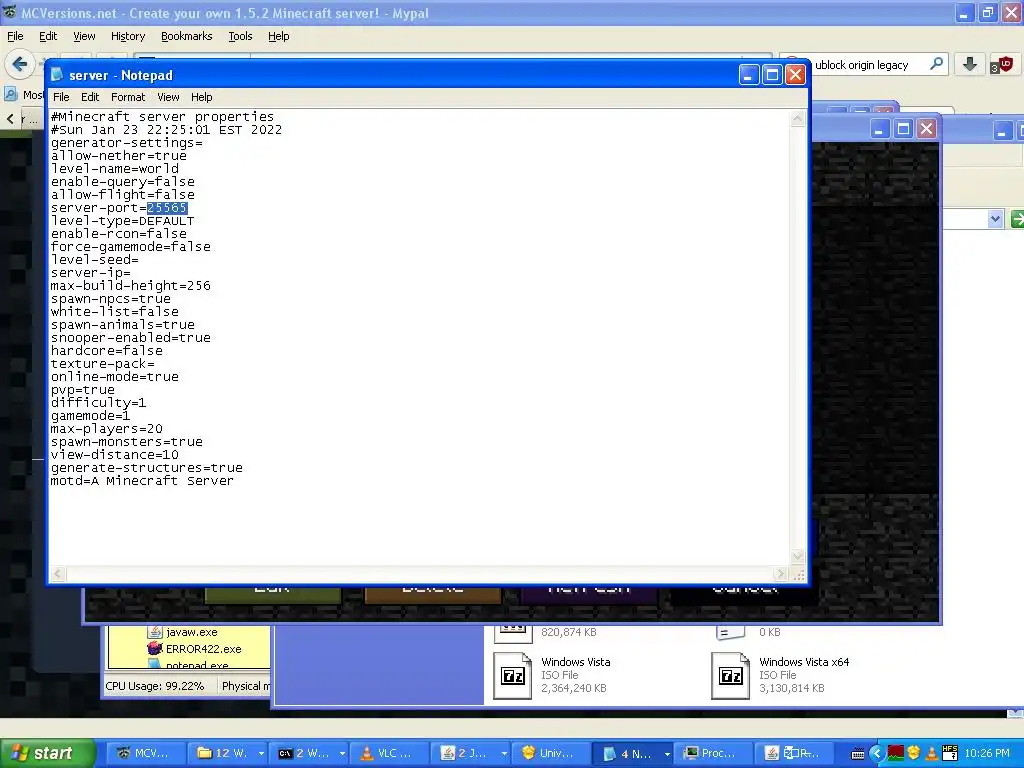Click the line white-list=false

tap(115, 312)
